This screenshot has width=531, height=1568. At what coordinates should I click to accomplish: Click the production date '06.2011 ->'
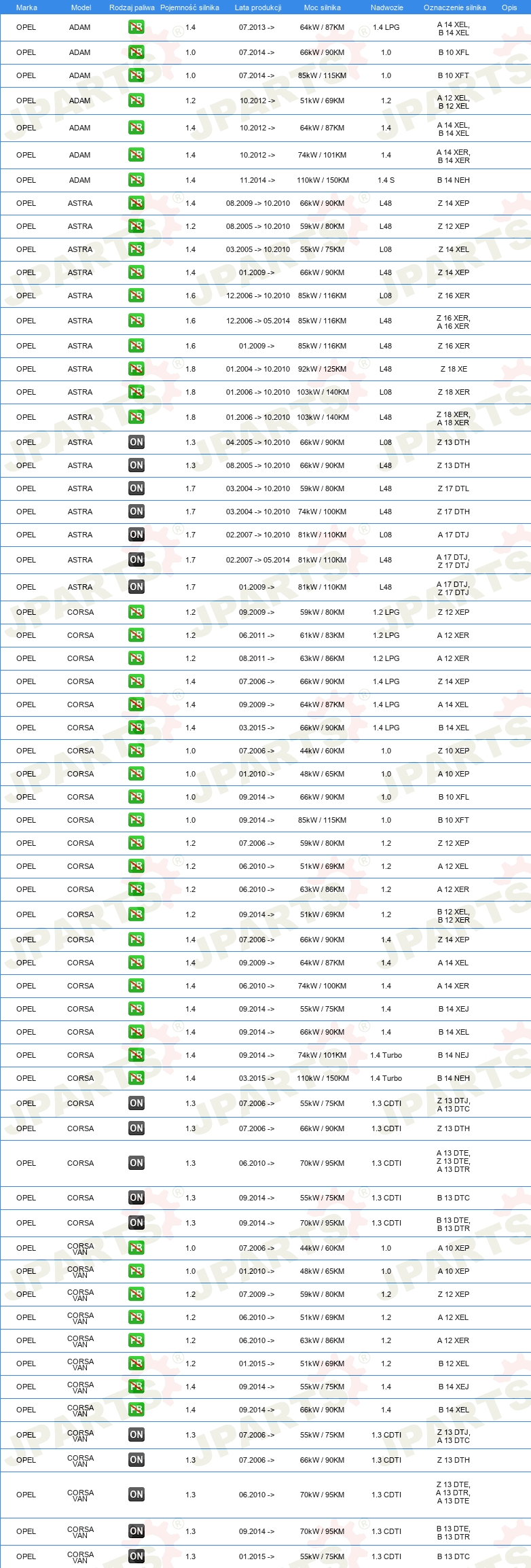[x=257, y=635]
